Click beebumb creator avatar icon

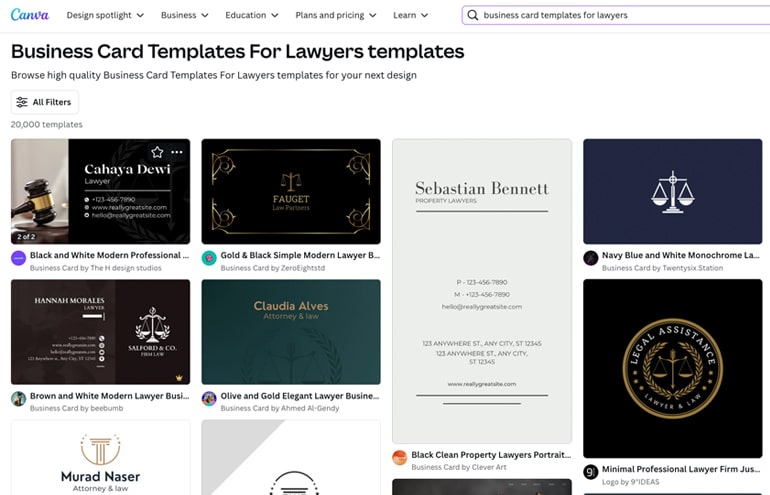[x=18, y=398]
